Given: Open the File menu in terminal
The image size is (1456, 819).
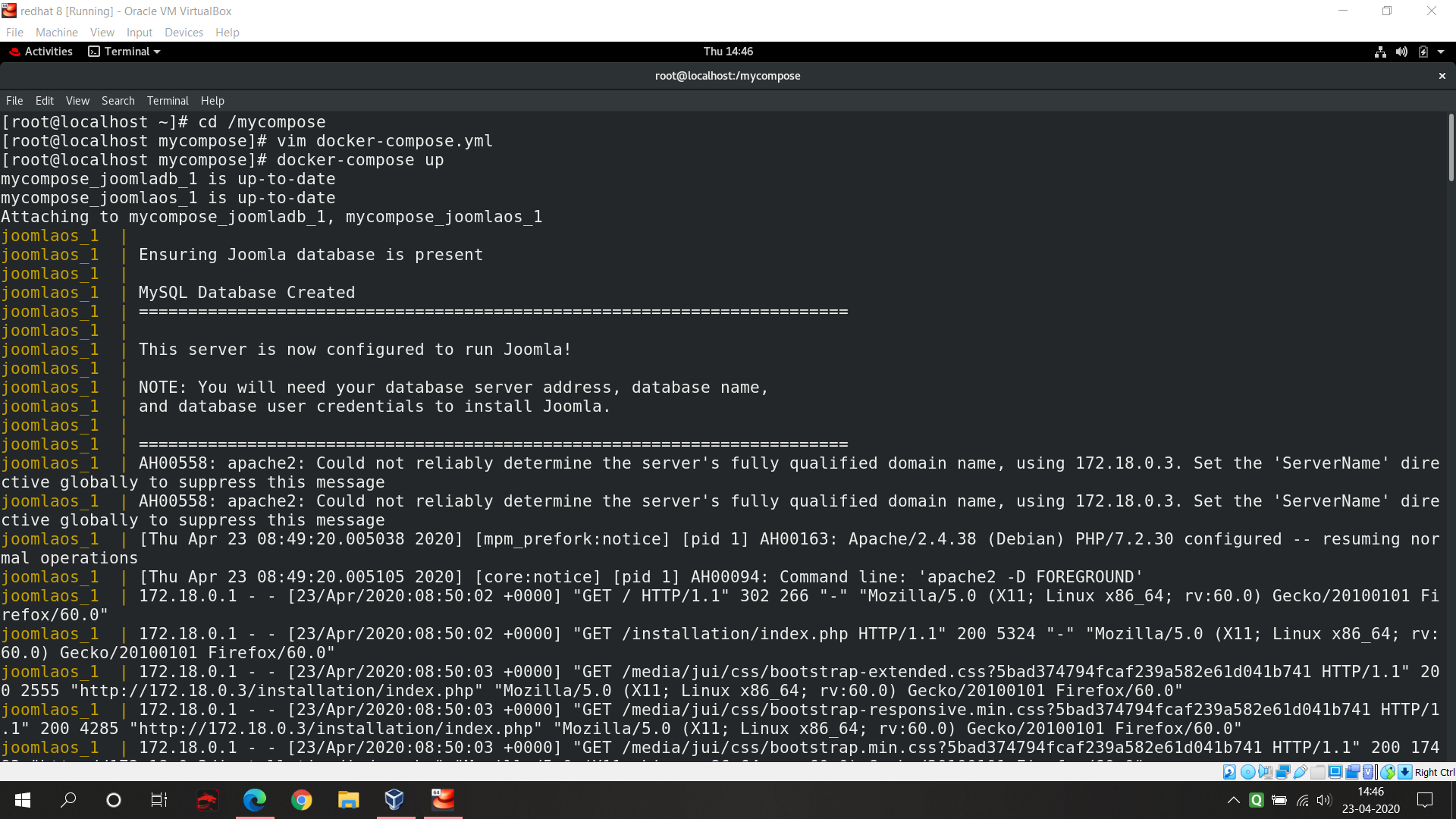Looking at the screenshot, I should 15,100.
